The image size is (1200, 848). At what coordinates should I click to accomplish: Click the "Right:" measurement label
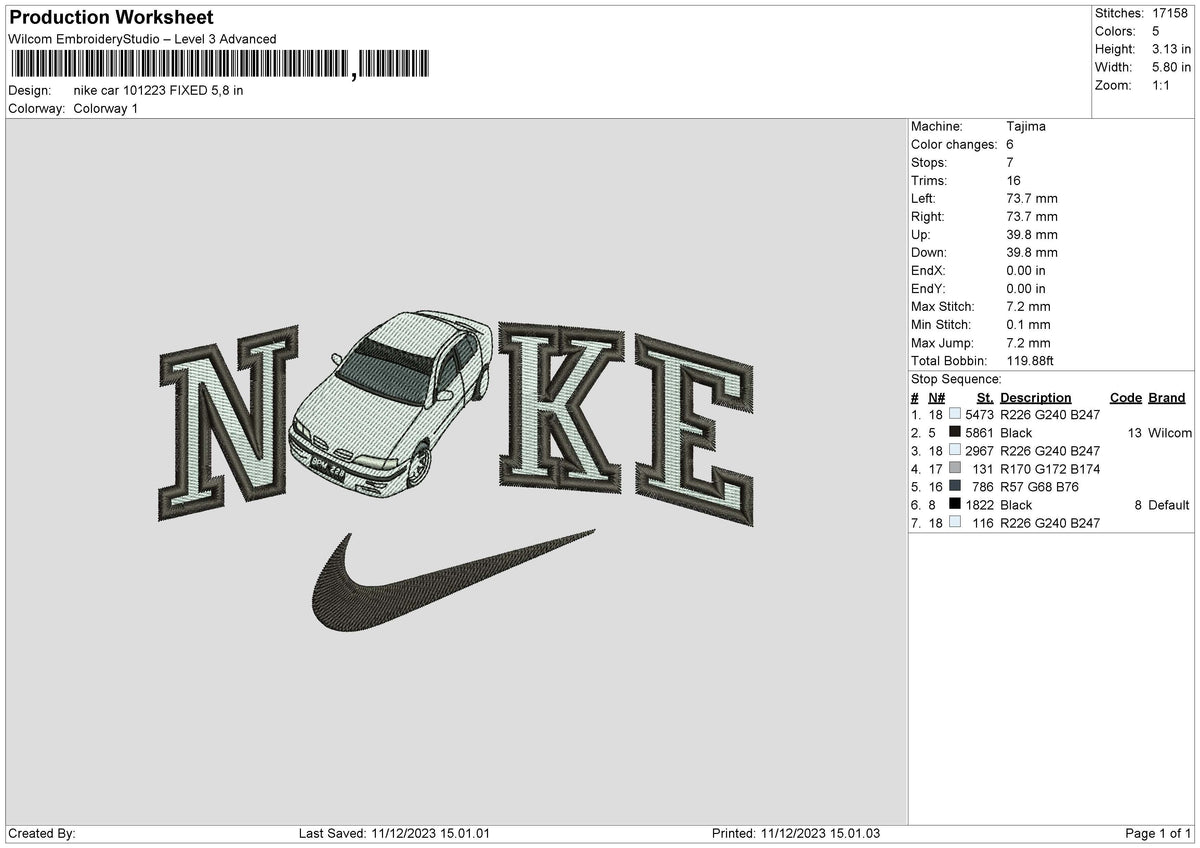928,217
